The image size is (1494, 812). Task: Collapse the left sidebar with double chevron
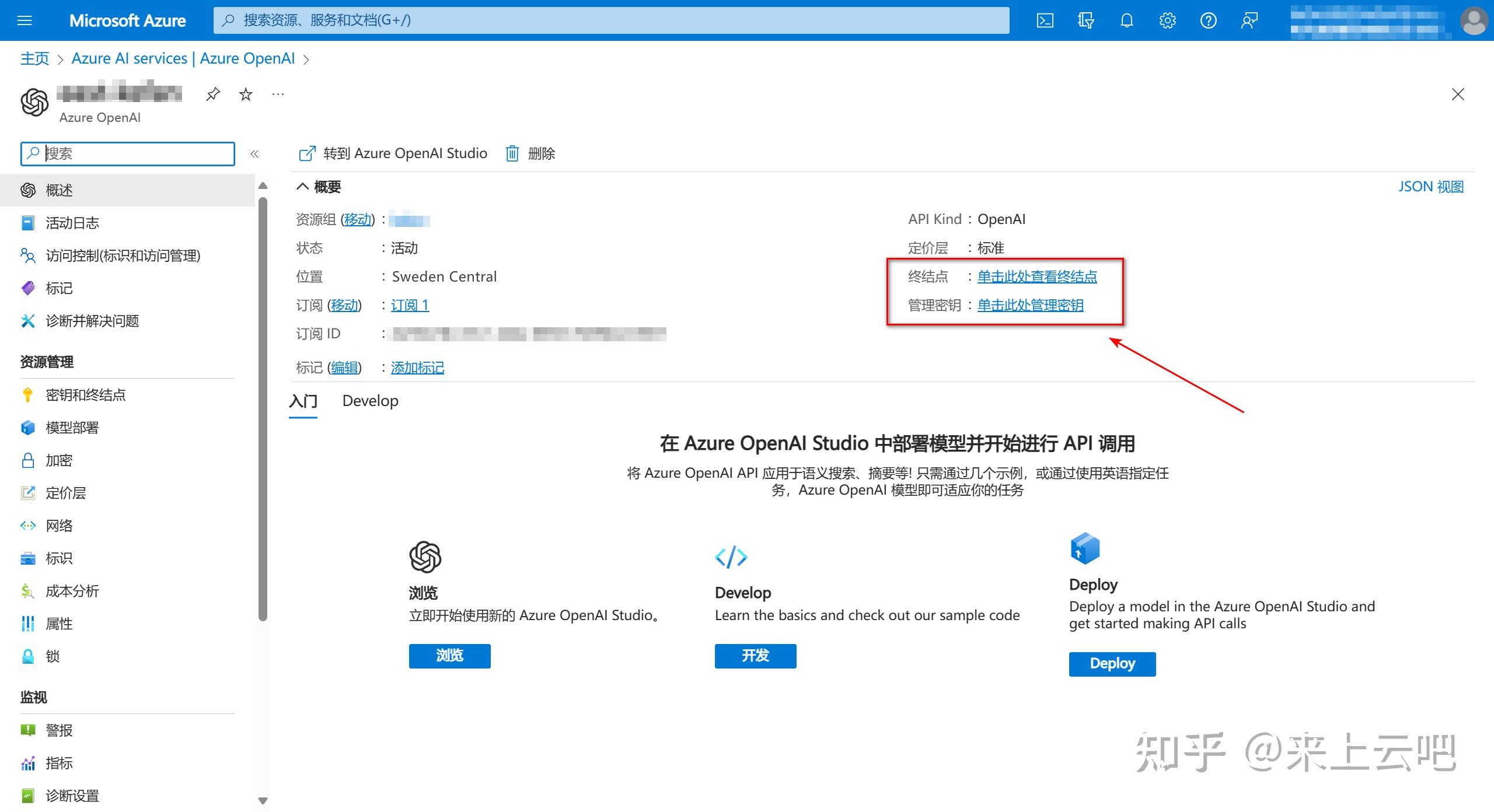(254, 154)
